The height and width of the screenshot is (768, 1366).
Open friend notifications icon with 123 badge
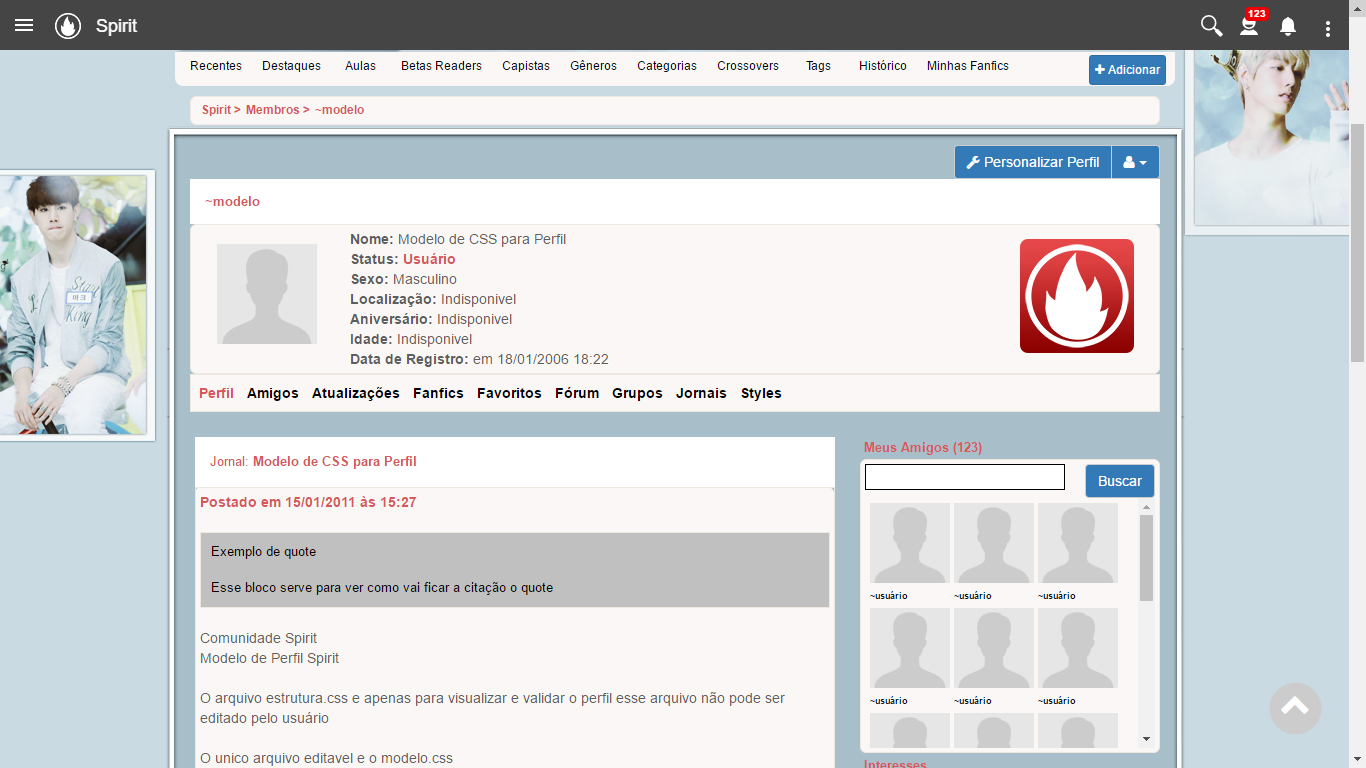1250,26
